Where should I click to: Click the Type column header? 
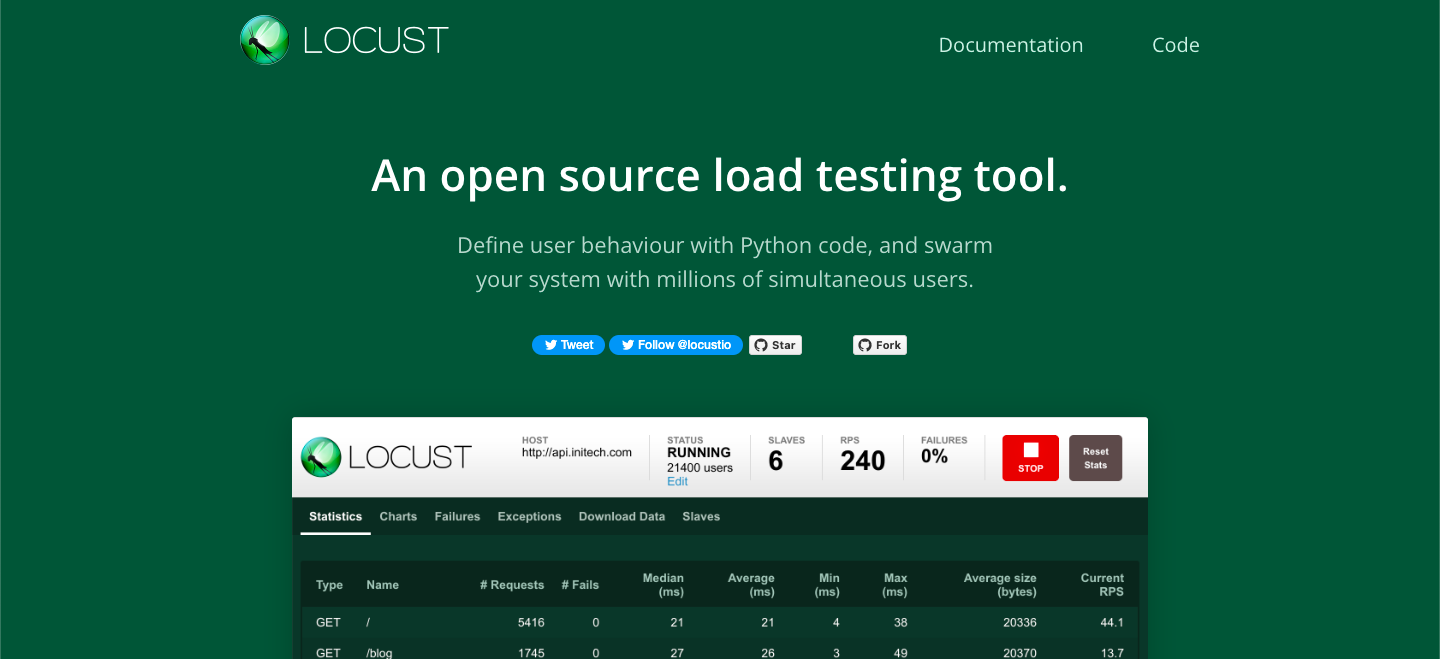pos(329,585)
